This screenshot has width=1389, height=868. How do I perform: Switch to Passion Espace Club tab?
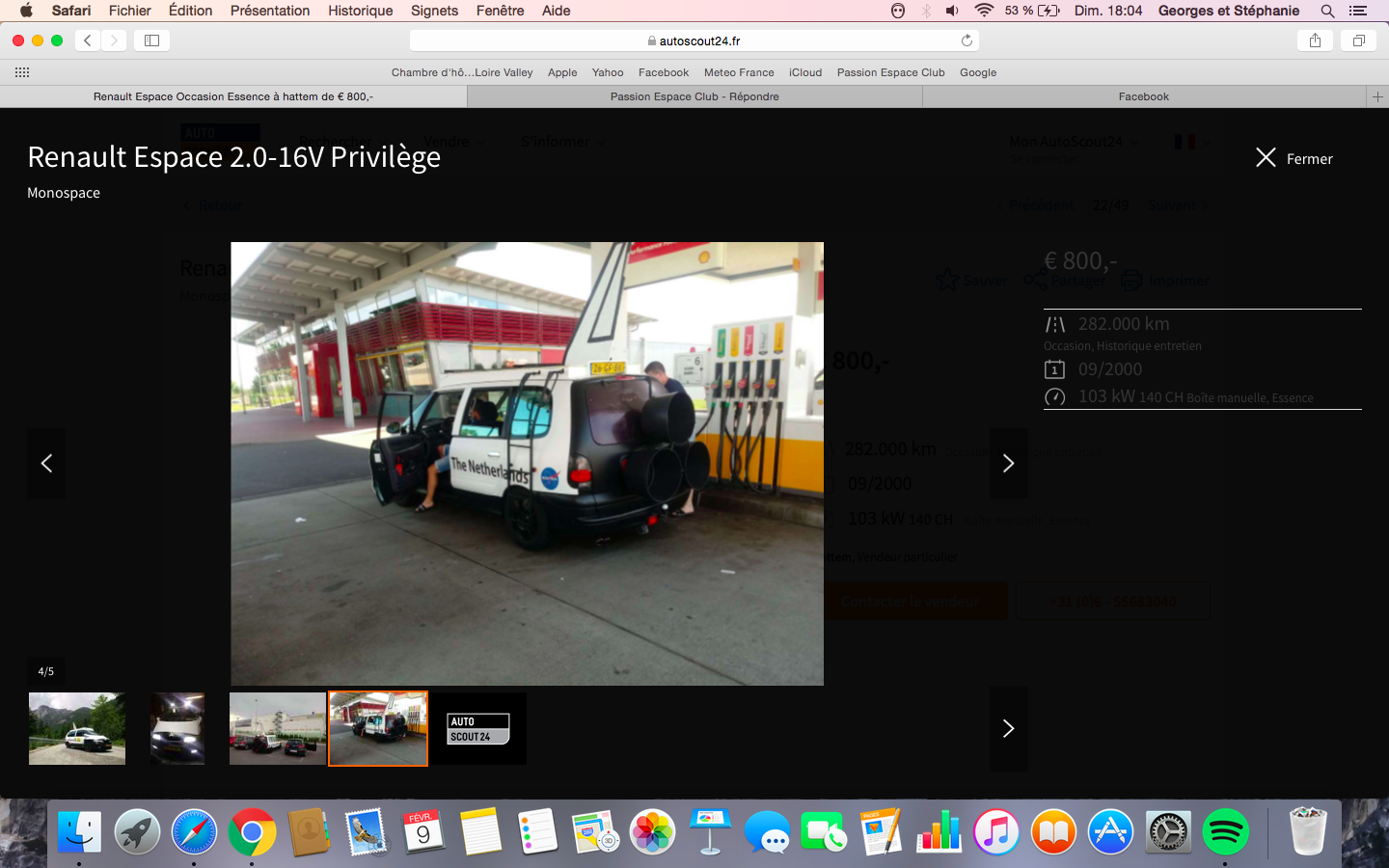point(694,96)
